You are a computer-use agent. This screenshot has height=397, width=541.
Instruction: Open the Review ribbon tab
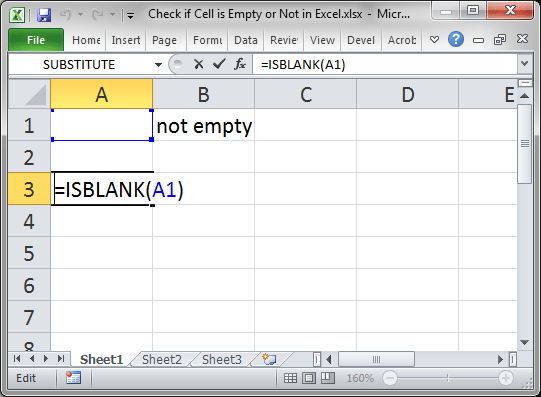[x=284, y=40]
